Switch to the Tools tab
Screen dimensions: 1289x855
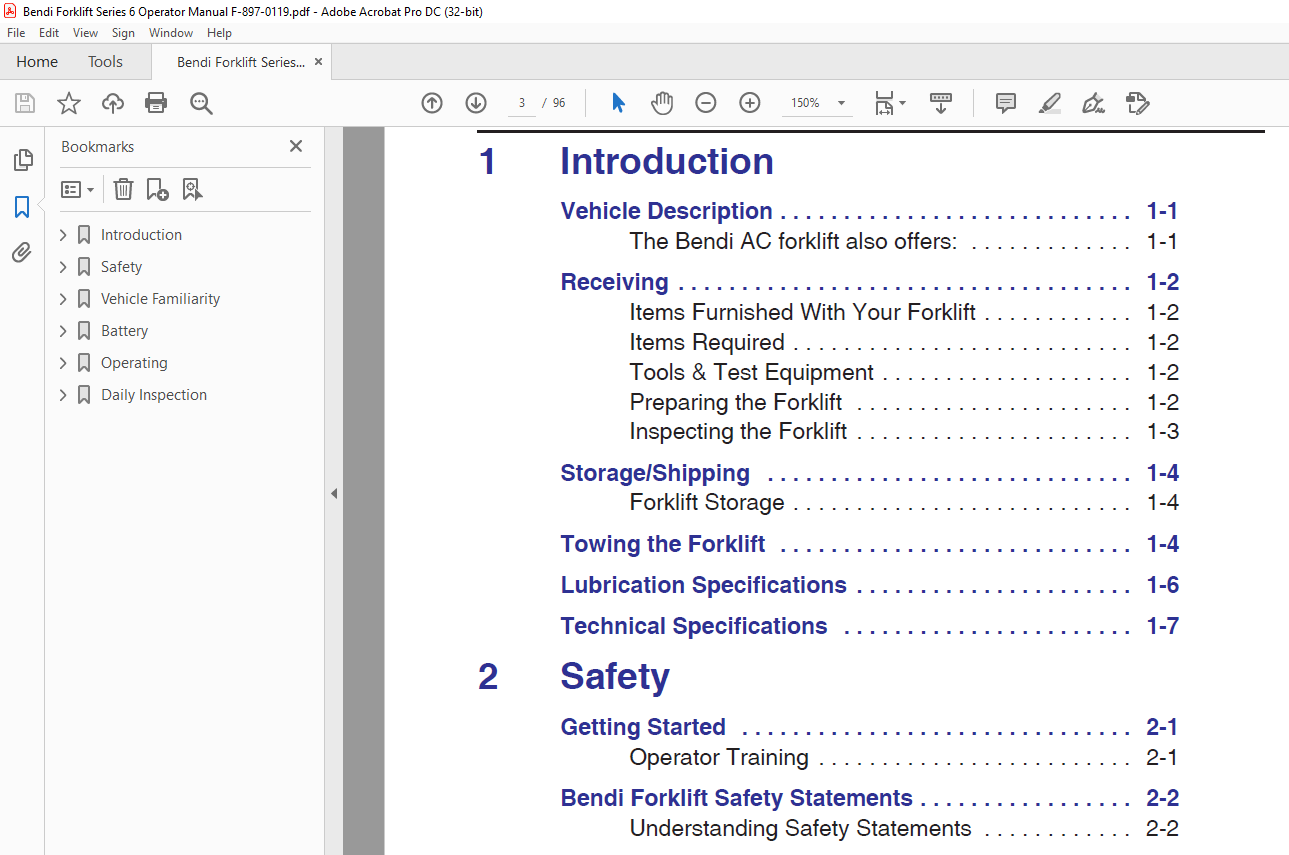coord(105,62)
